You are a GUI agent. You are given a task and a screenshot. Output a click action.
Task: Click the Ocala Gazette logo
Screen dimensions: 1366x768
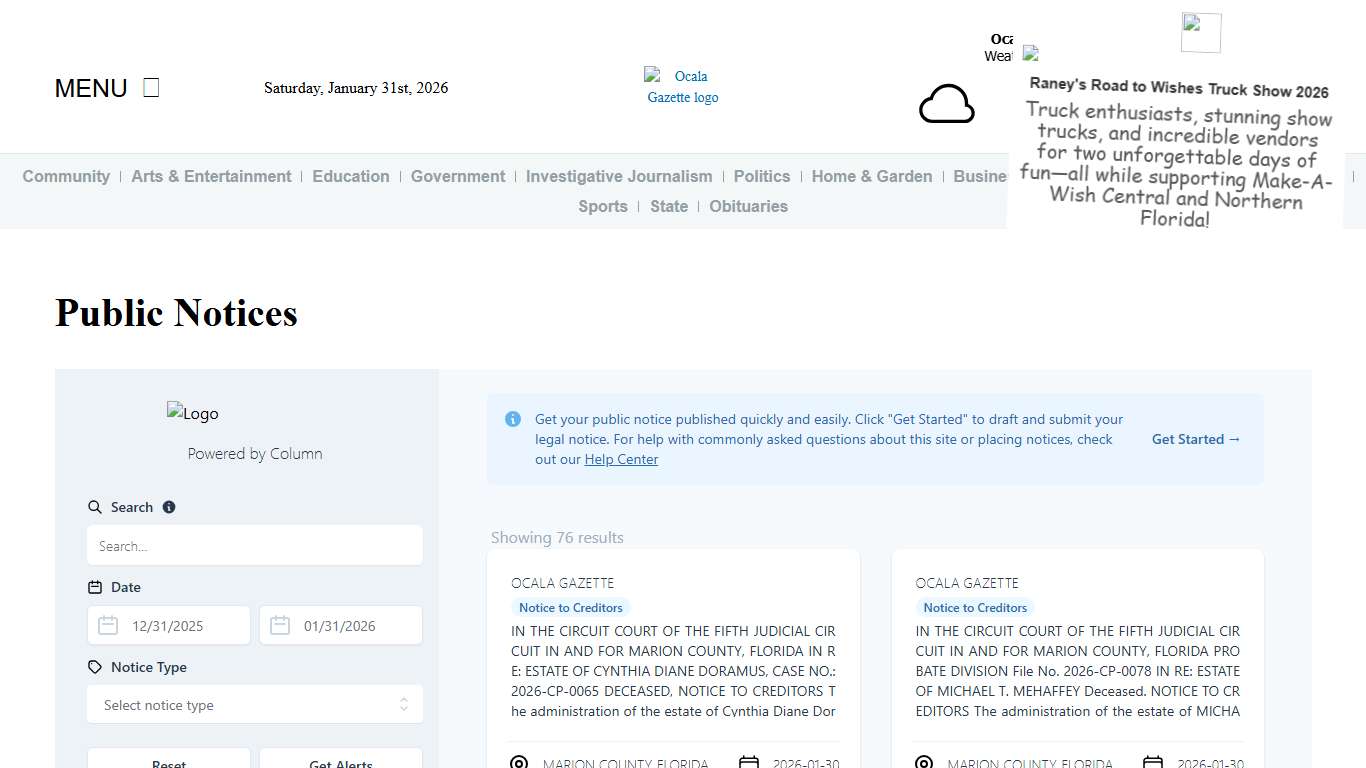point(682,87)
